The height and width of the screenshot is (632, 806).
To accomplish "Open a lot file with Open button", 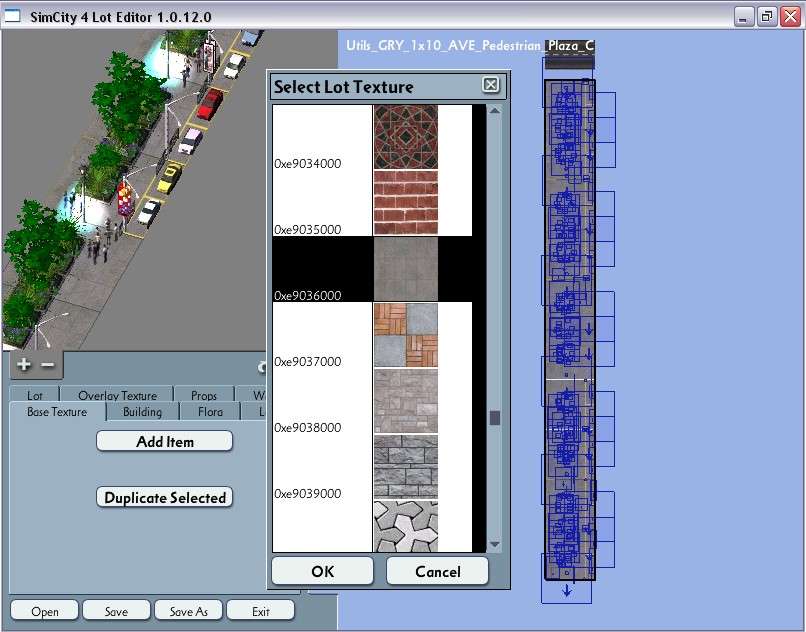I will (45, 611).
